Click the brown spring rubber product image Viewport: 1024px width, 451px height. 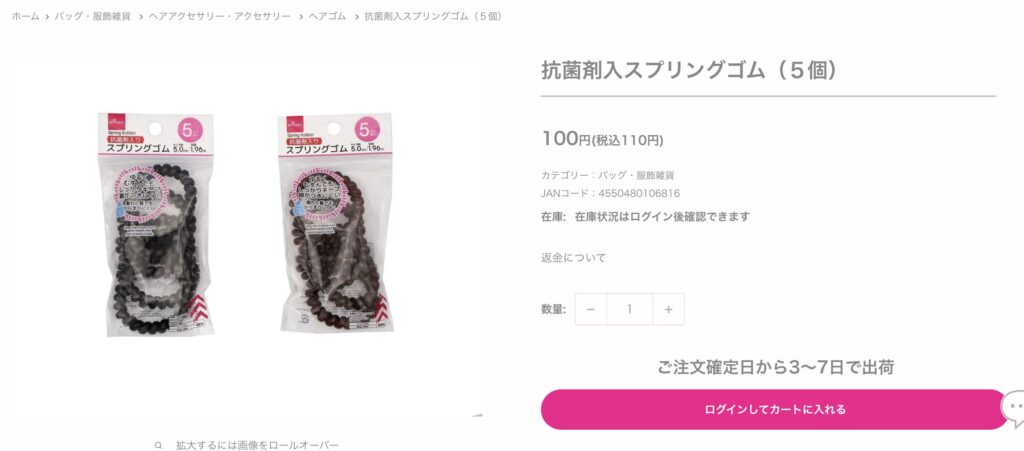[x=335, y=224]
